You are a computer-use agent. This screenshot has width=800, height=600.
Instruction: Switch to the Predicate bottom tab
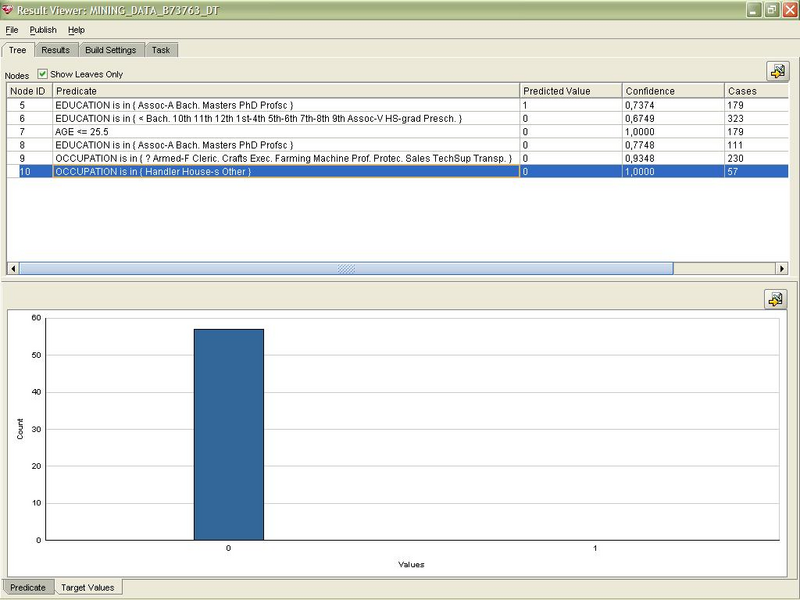coord(28,587)
